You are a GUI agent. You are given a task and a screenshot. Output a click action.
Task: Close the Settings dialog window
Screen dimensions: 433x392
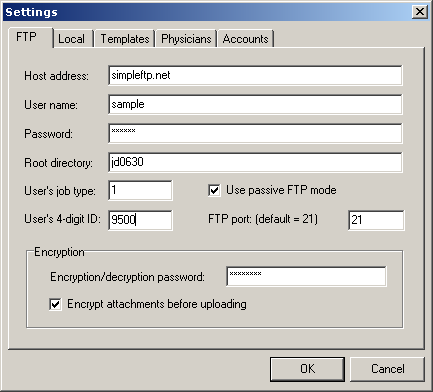pos(420,12)
